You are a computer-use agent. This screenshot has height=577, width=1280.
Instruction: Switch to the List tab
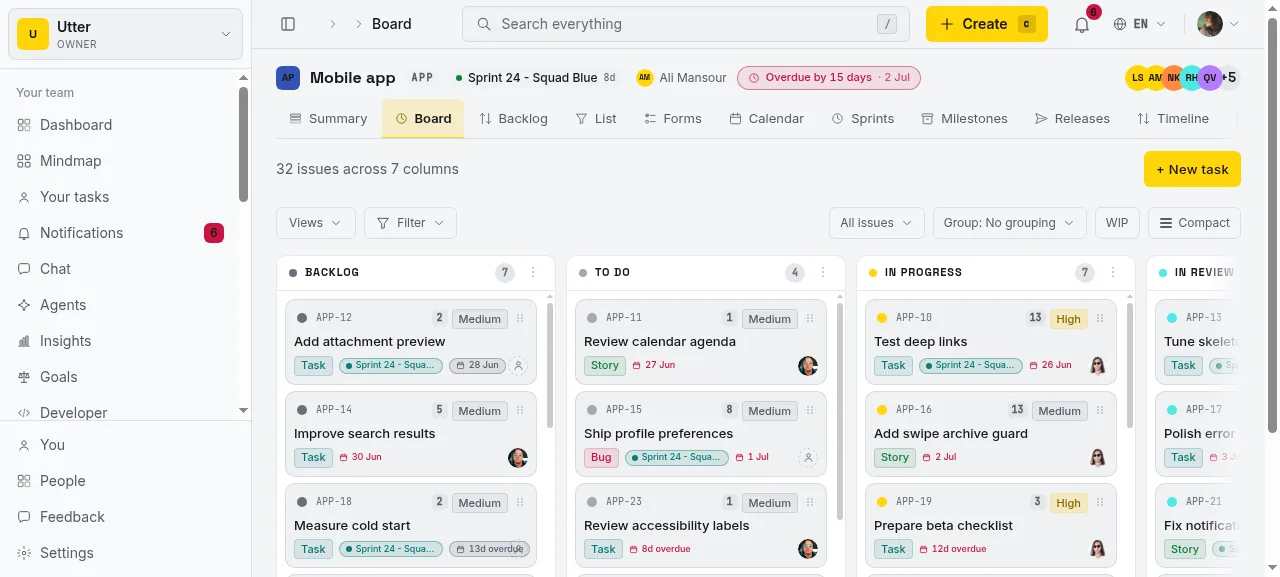[596, 118]
